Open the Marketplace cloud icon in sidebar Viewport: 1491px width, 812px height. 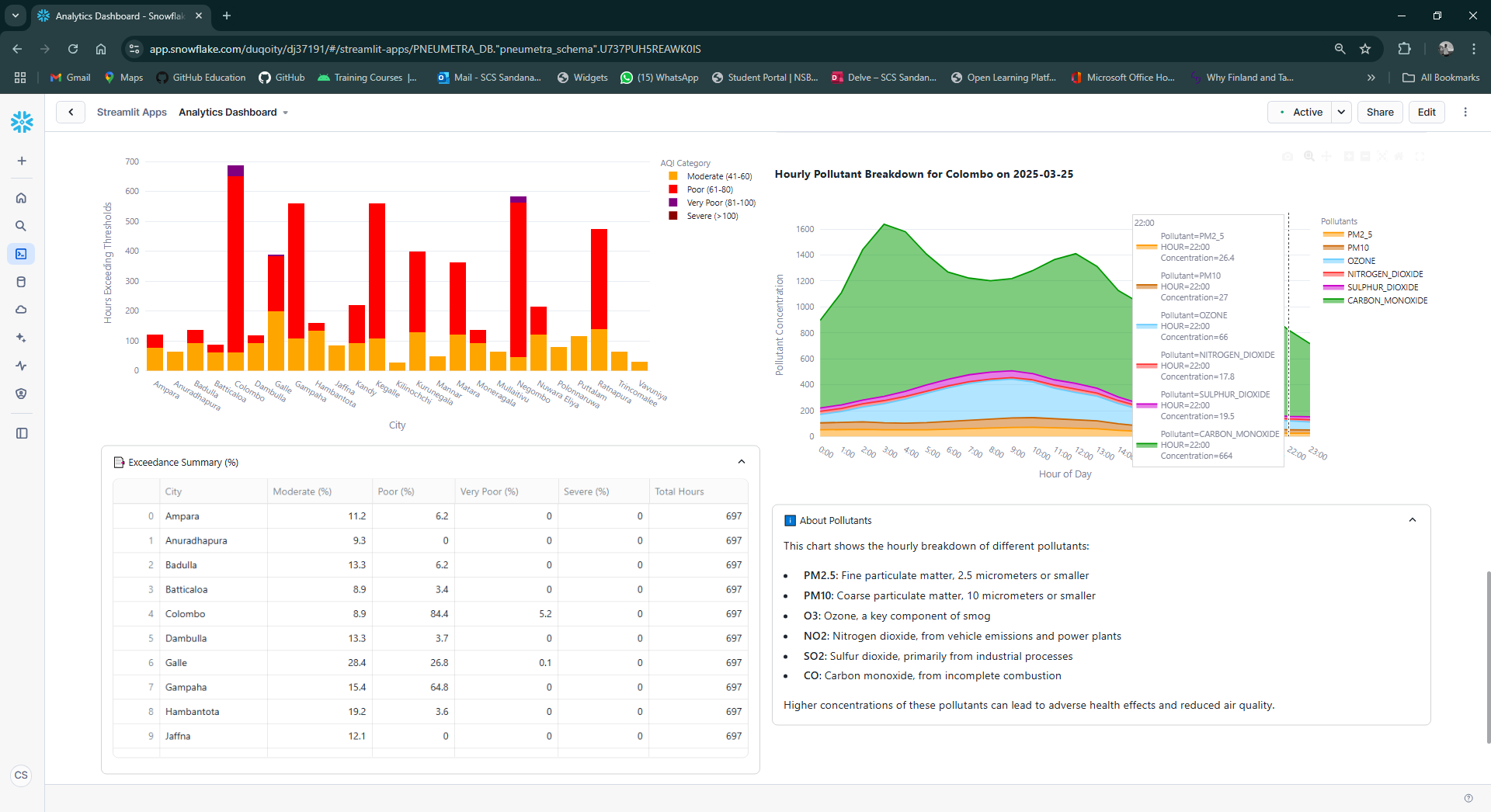21,309
